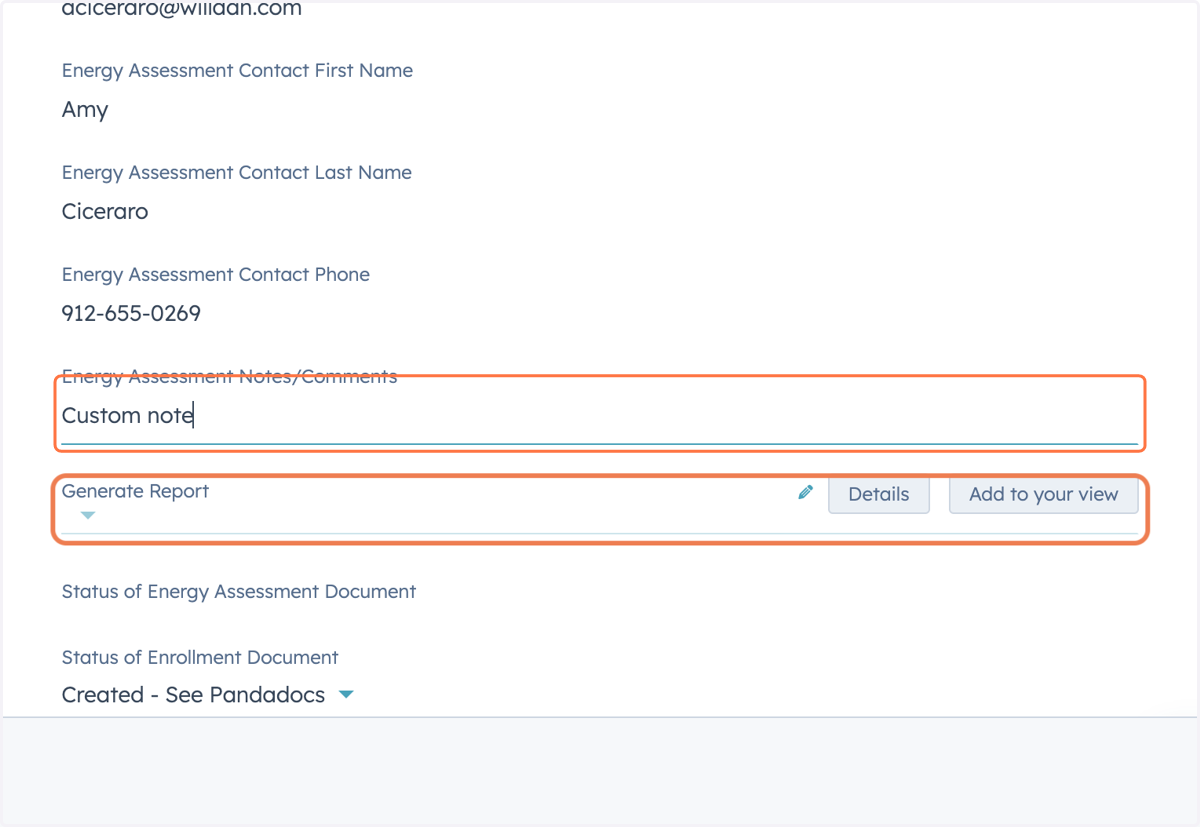Click the Custom note input field
The image size is (1200, 827).
pyautogui.click(x=600, y=416)
